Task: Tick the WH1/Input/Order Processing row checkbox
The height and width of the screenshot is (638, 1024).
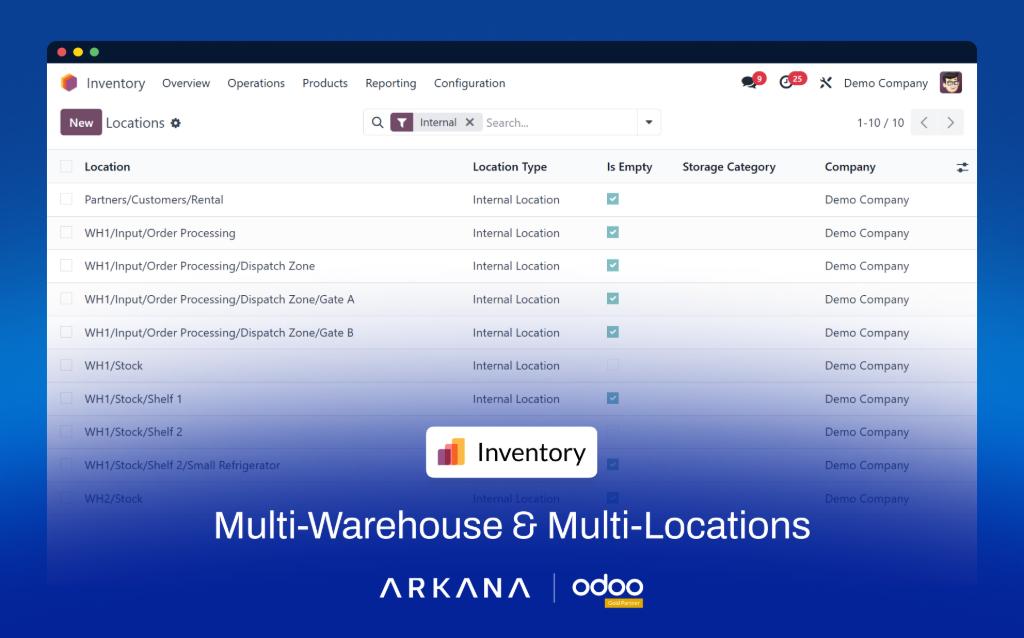Action: pos(66,232)
